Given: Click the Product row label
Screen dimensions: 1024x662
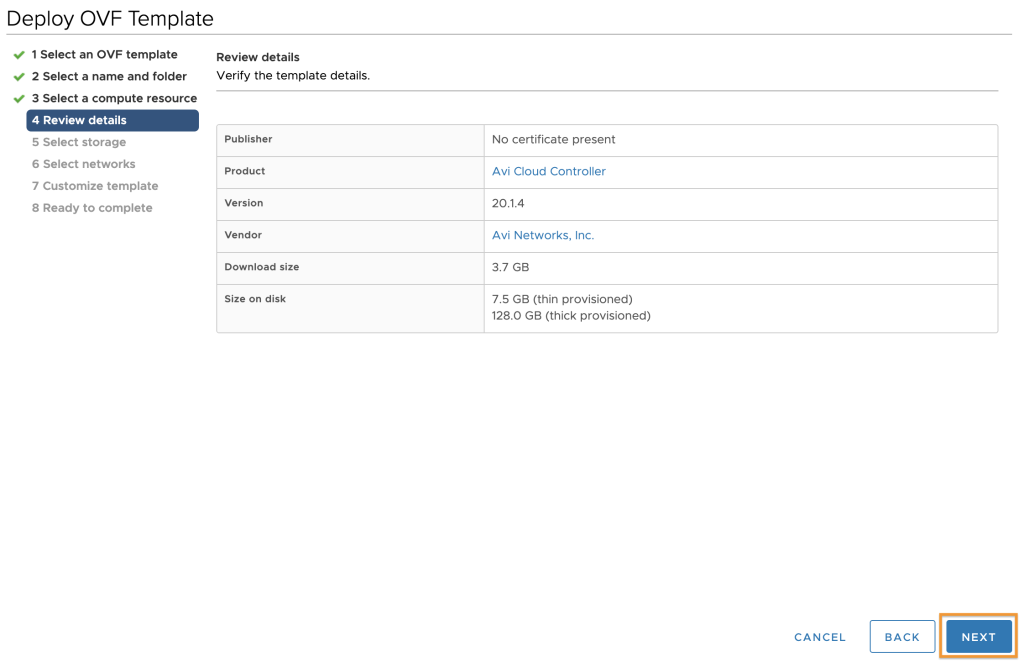Looking at the screenshot, I should pyautogui.click(x=244, y=171).
